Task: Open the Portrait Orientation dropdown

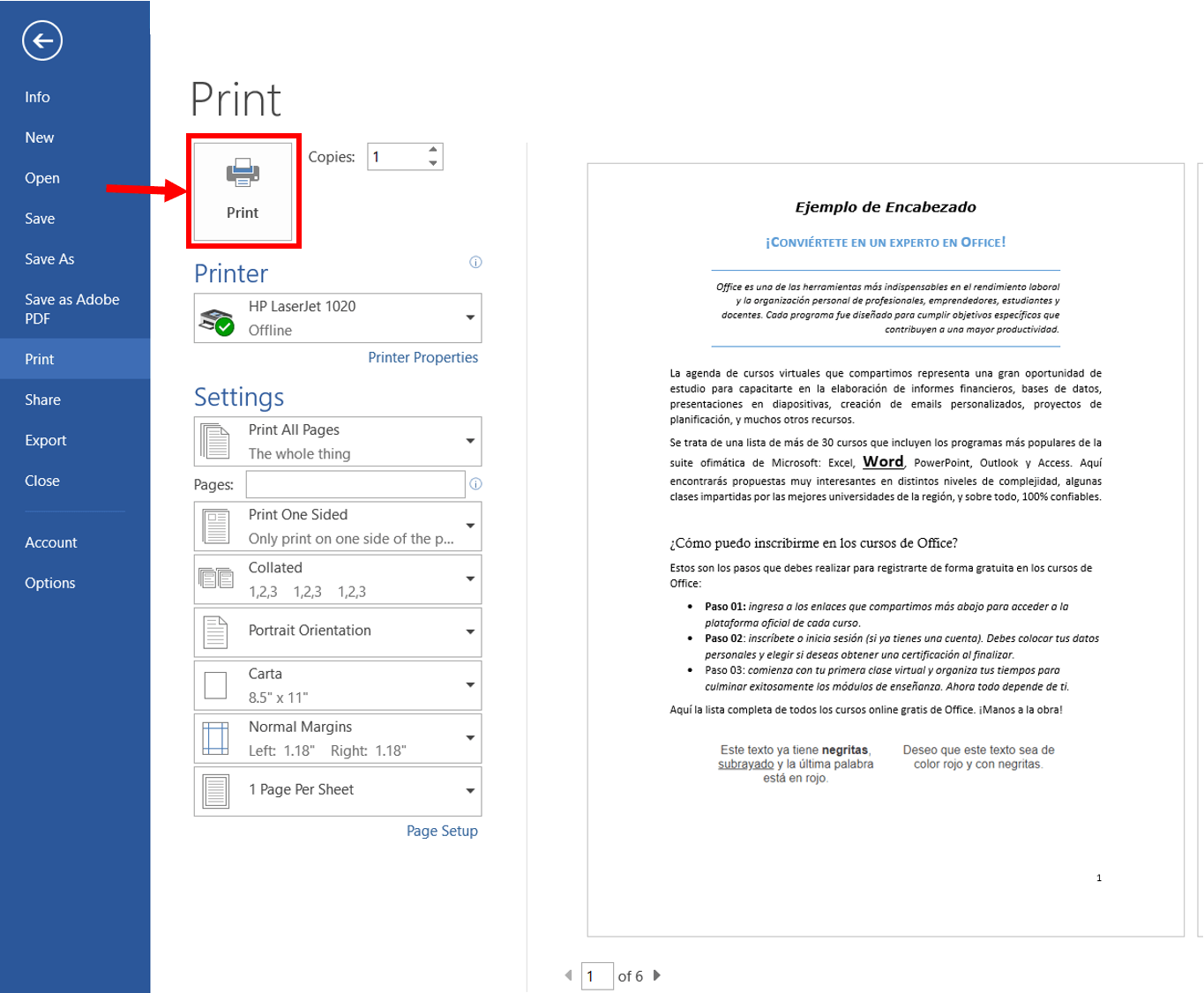Action: point(338,632)
